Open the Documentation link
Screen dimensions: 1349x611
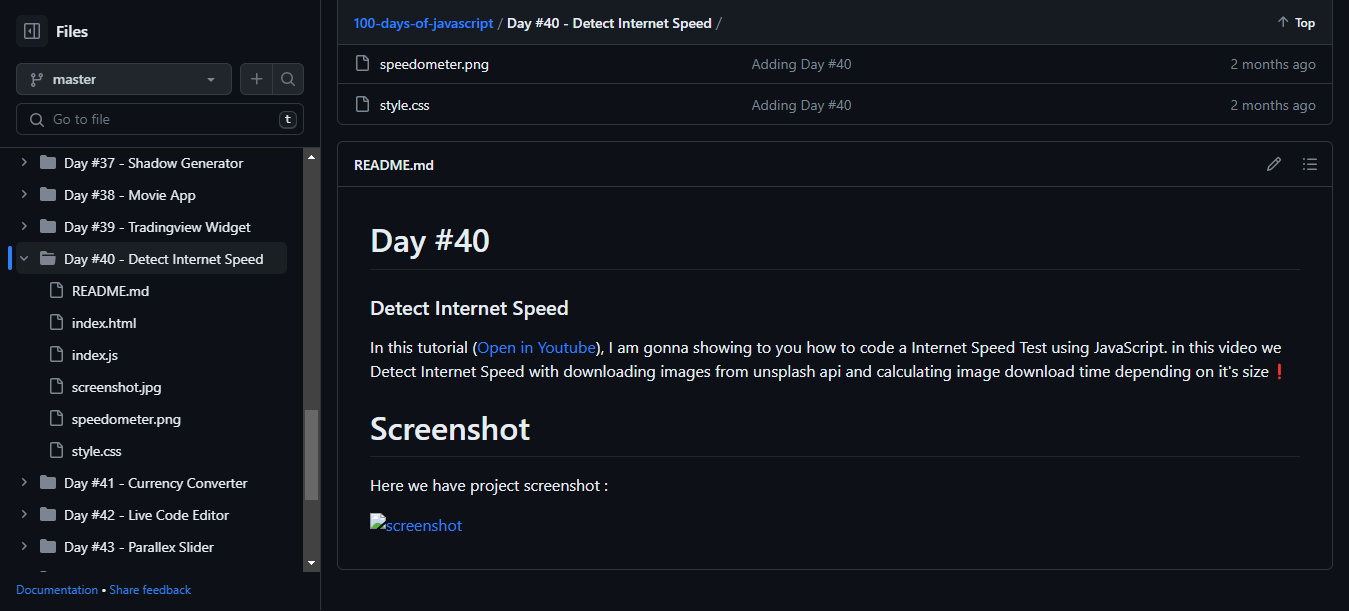click(57, 589)
